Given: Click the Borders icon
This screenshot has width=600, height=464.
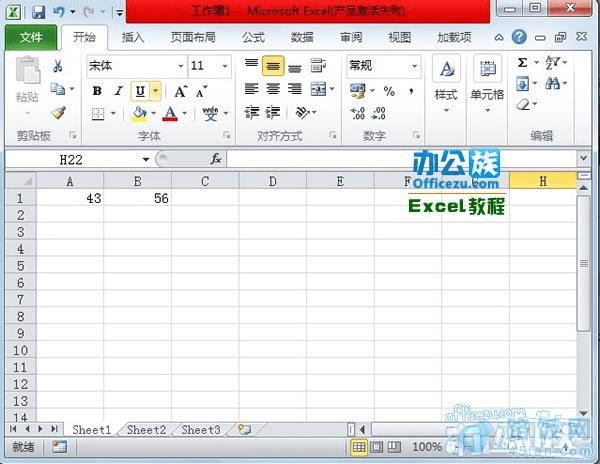Looking at the screenshot, I should point(98,114).
